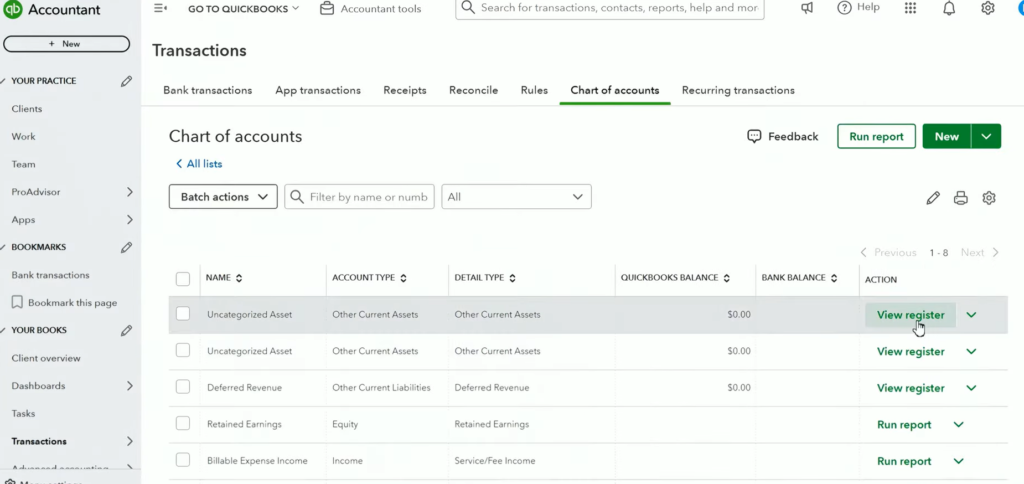Image resolution: width=1024 pixels, height=484 pixels.
Task: Edit Your Books section with pencil icon
Action: (127, 331)
